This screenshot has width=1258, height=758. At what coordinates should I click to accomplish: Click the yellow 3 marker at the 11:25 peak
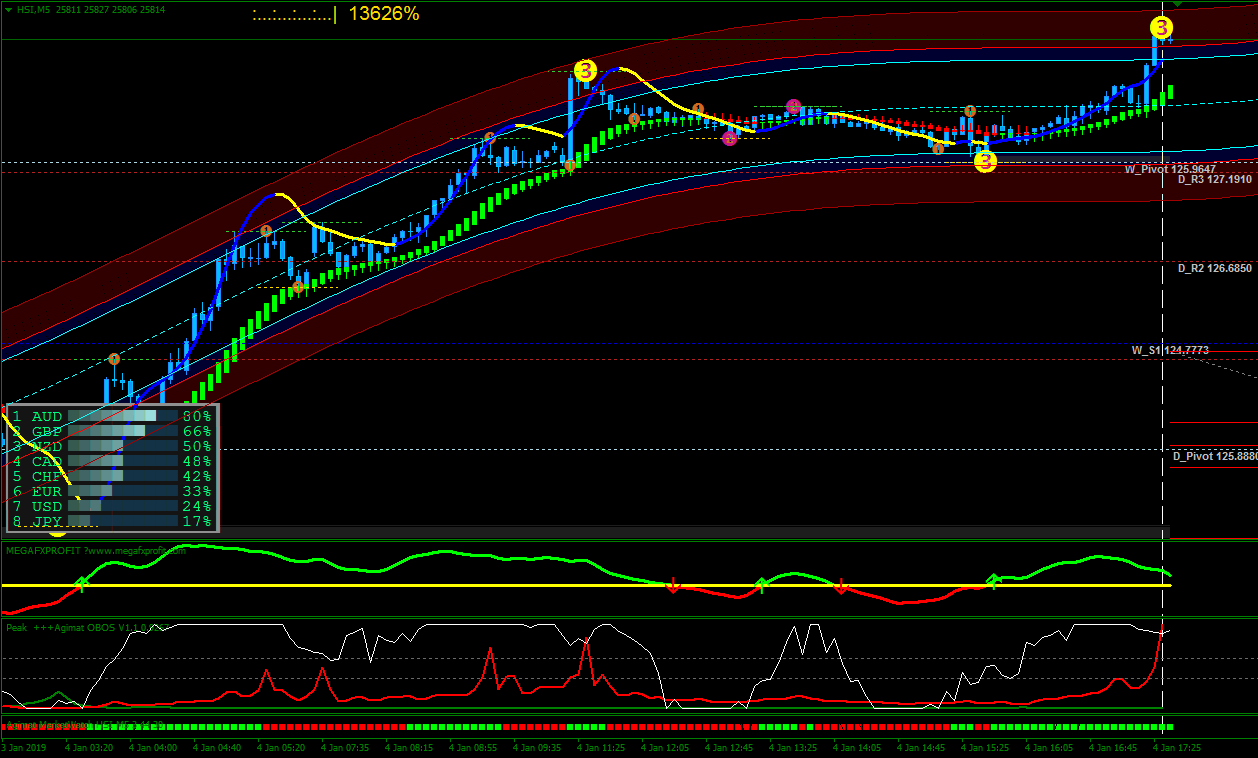(585, 70)
